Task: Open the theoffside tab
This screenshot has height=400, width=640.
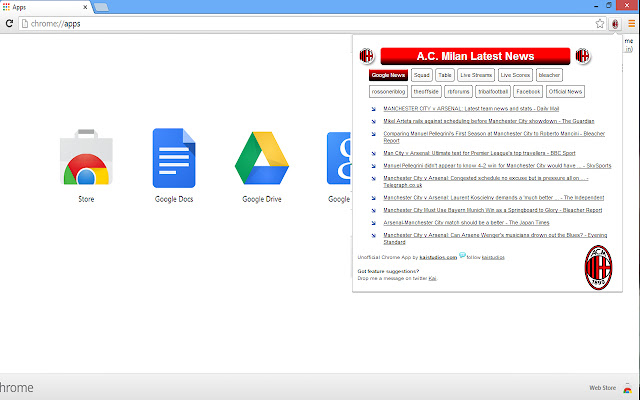Action: click(426, 91)
